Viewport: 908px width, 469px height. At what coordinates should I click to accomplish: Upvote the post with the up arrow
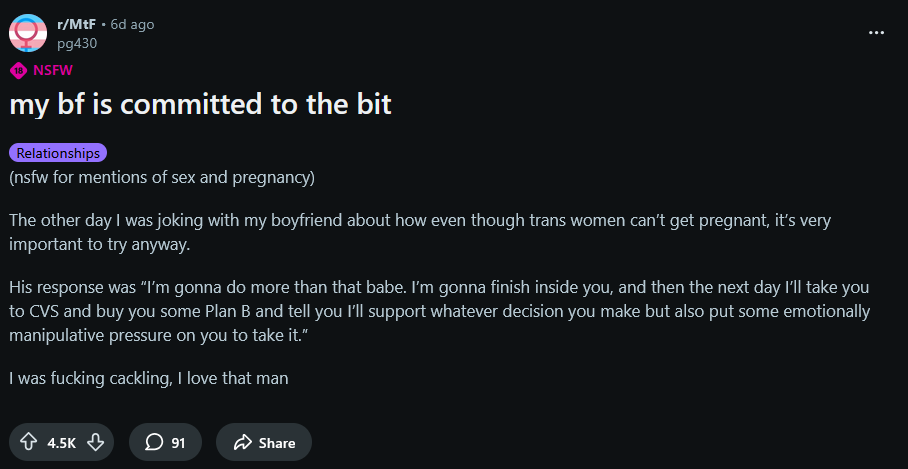pos(28,443)
